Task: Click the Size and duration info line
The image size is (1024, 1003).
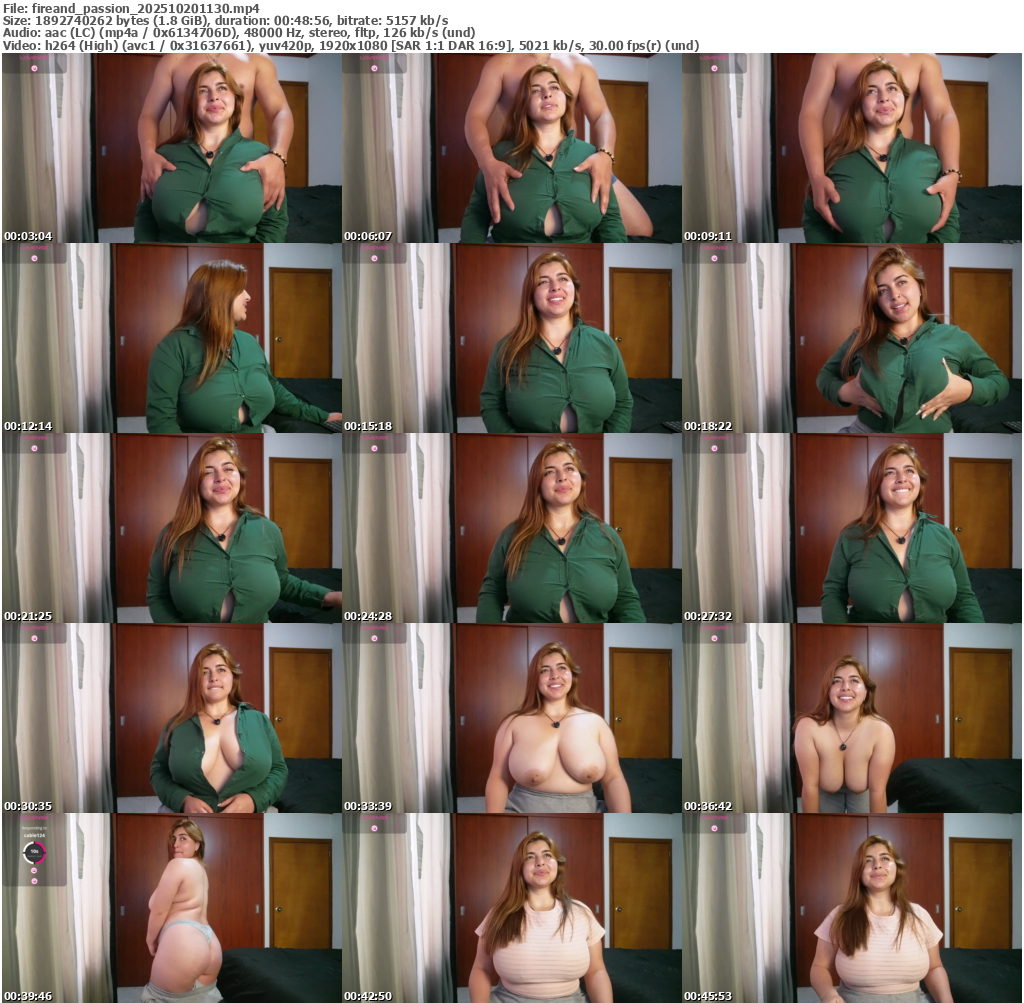Action: [x=225, y=20]
